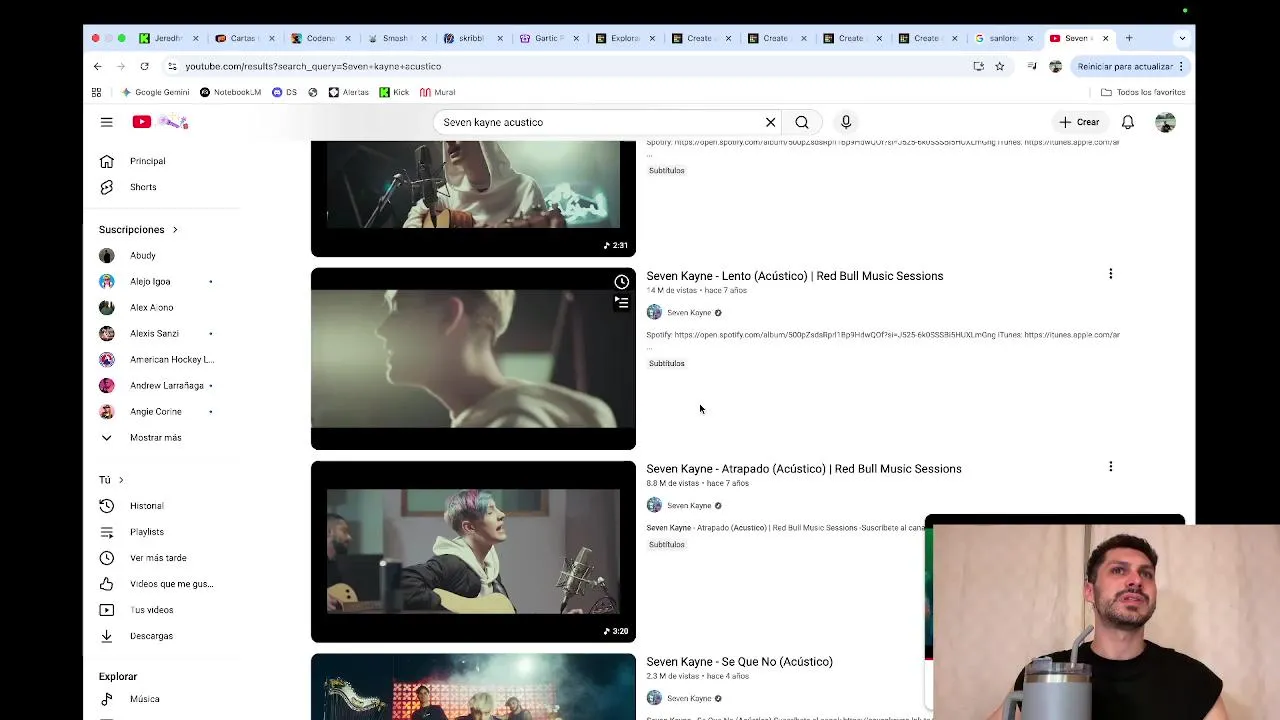Open Ver más tarde list
The image size is (1280, 720).
[x=160, y=558]
